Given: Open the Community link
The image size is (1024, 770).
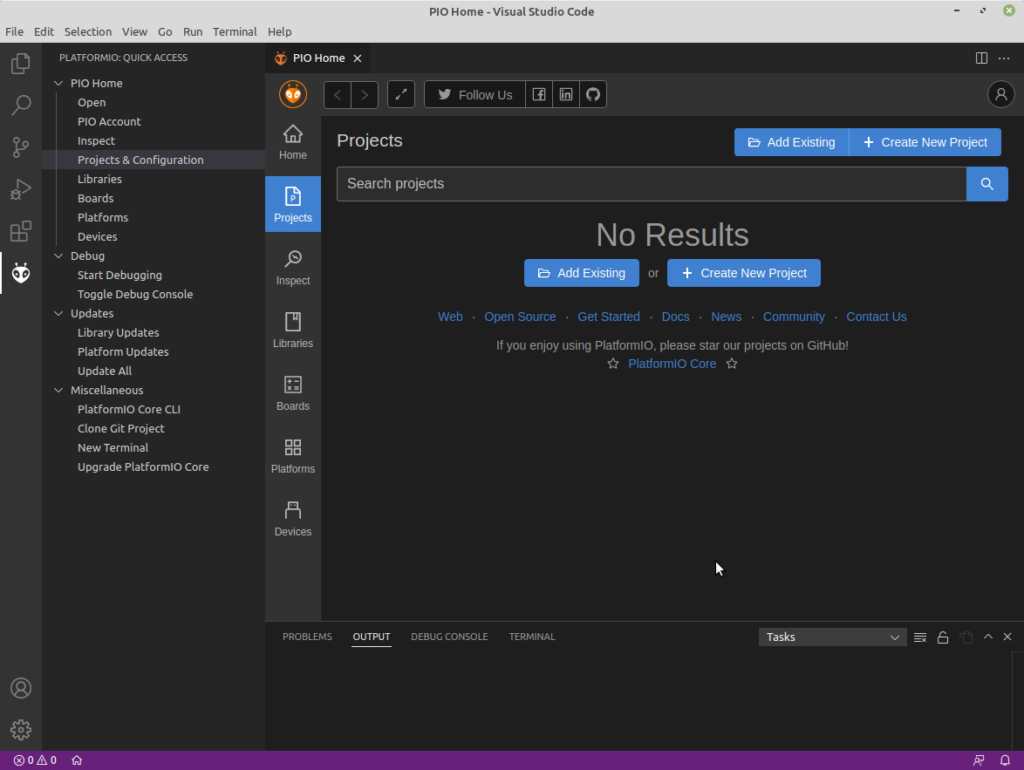Looking at the screenshot, I should 793,317.
